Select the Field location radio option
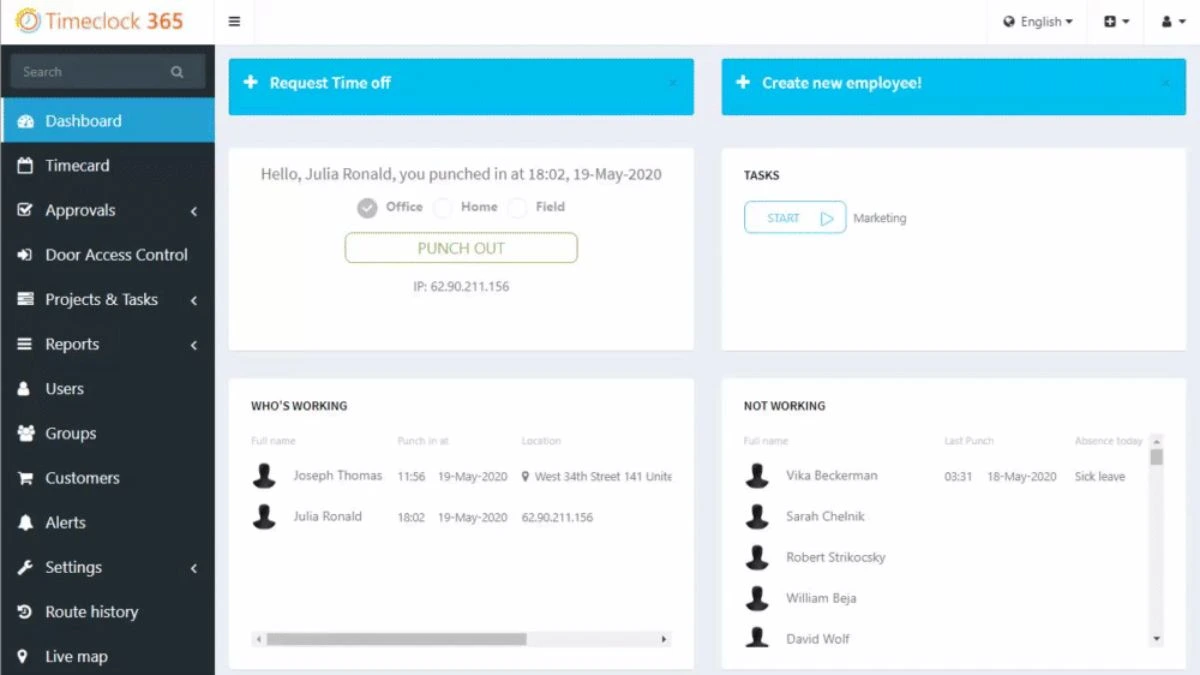Viewport: 1200px width, 675px height. tap(517, 208)
